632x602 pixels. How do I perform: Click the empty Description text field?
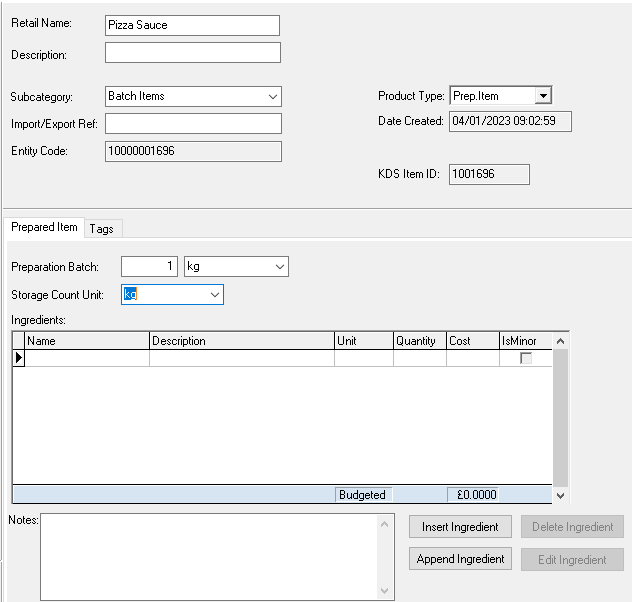[192, 53]
